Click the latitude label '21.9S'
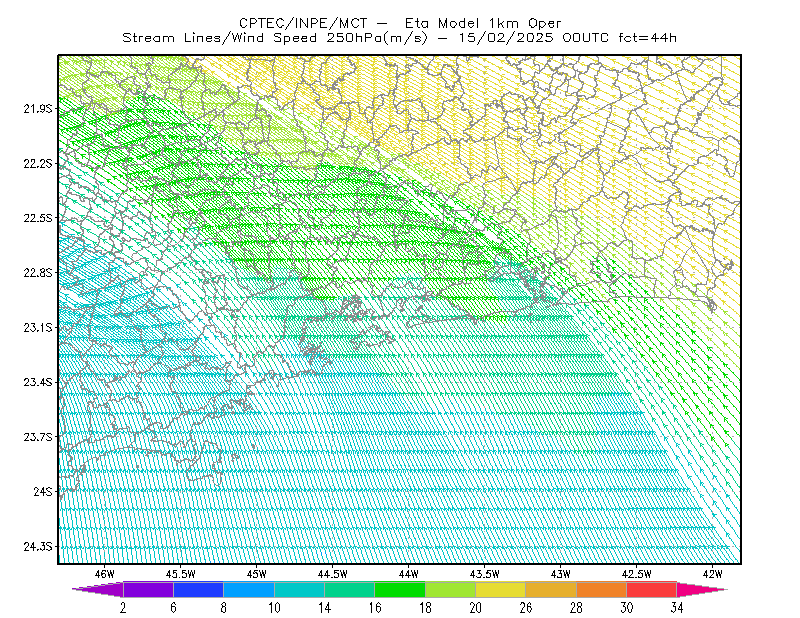Image resolution: width=800 pixels, height=618 pixels. (38, 109)
